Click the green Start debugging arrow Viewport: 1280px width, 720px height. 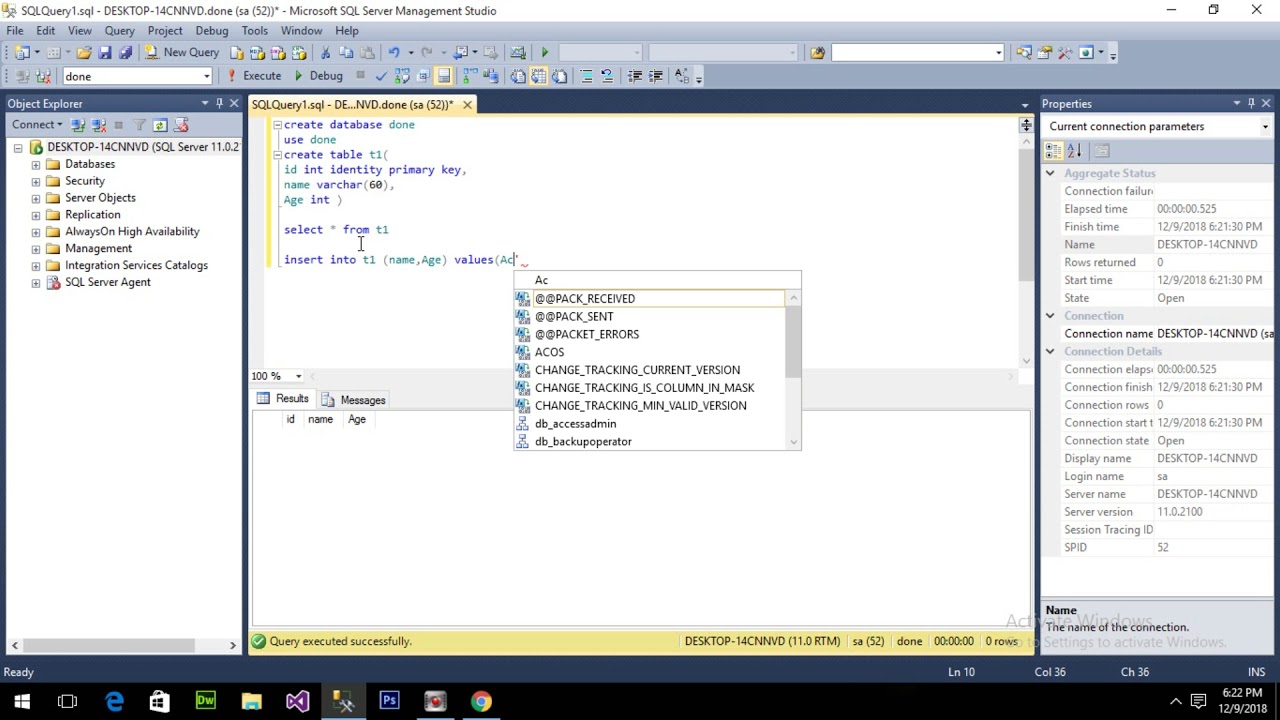tap(545, 52)
